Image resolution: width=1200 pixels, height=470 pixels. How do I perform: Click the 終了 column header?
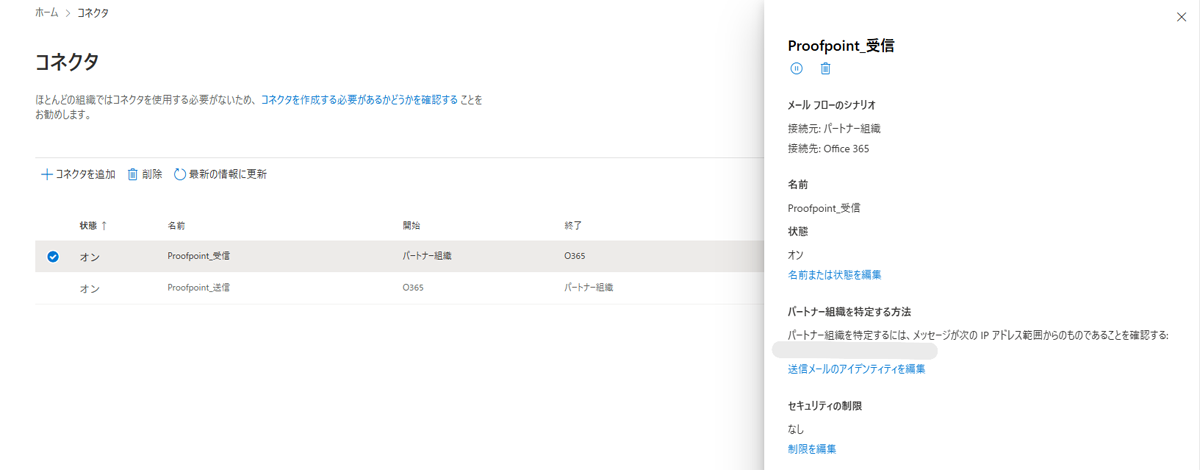pyautogui.click(x=573, y=225)
